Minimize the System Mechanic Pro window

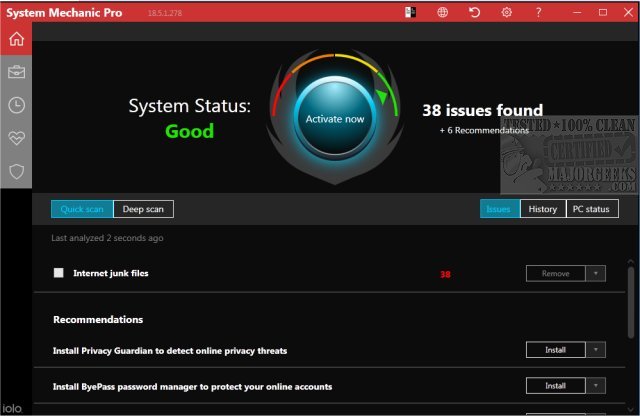(577, 12)
